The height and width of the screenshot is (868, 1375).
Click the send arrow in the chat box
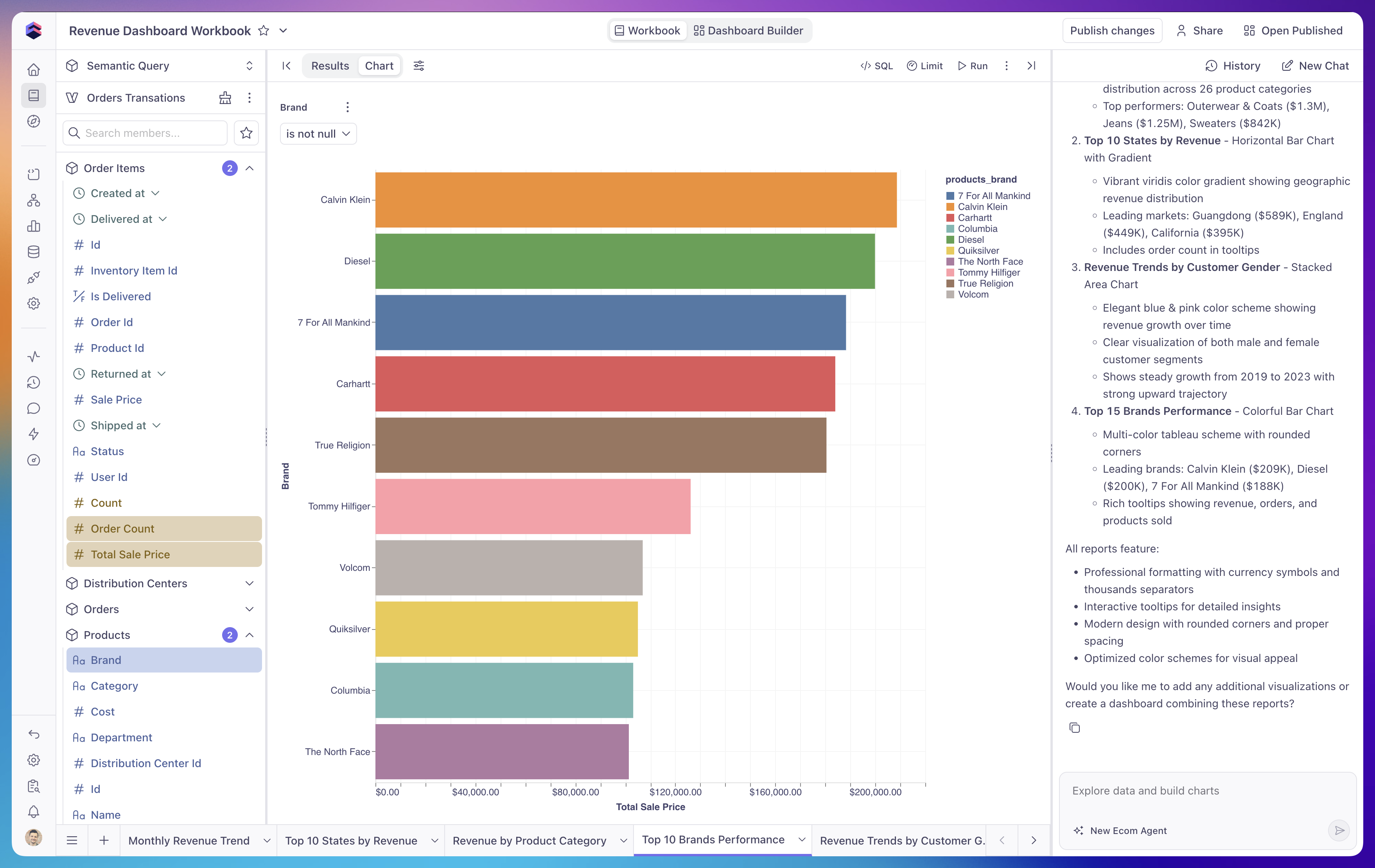[1339, 830]
